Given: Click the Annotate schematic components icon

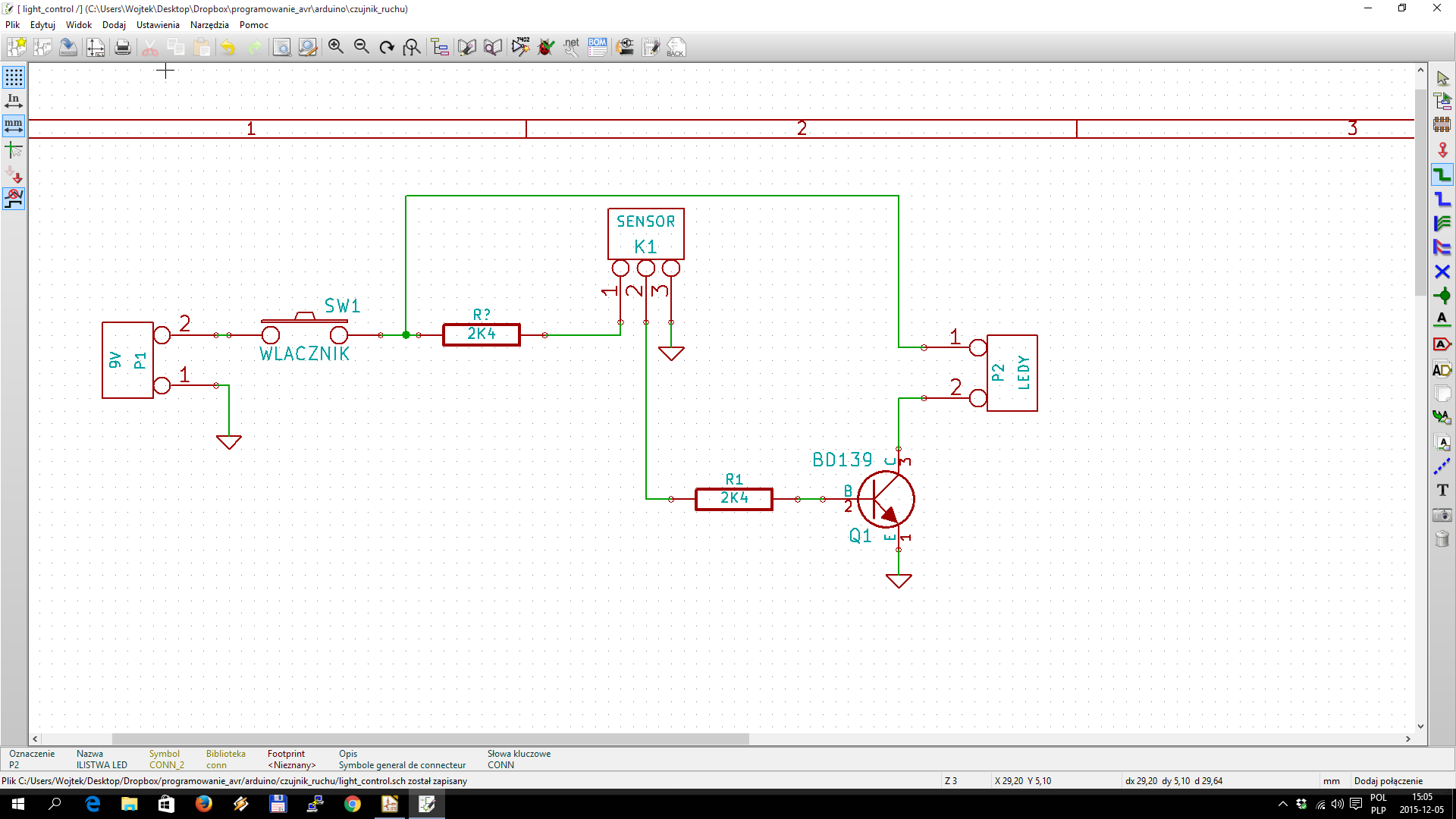Looking at the screenshot, I should coord(520,47).
